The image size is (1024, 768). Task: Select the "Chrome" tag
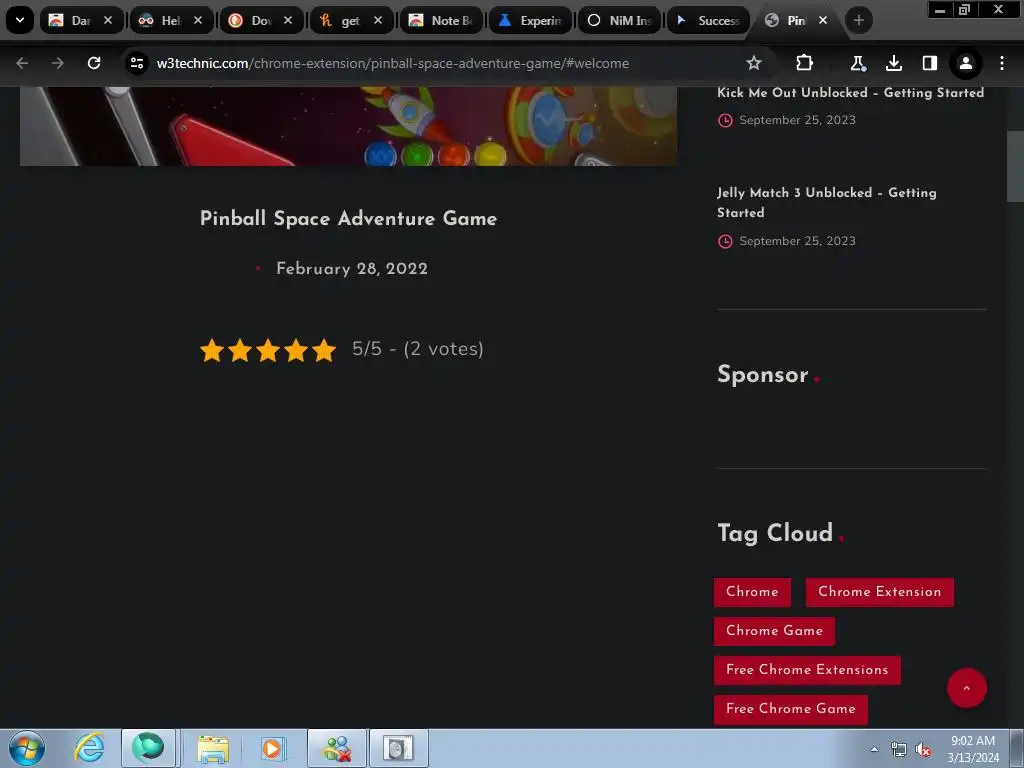[x=752, y=592]
